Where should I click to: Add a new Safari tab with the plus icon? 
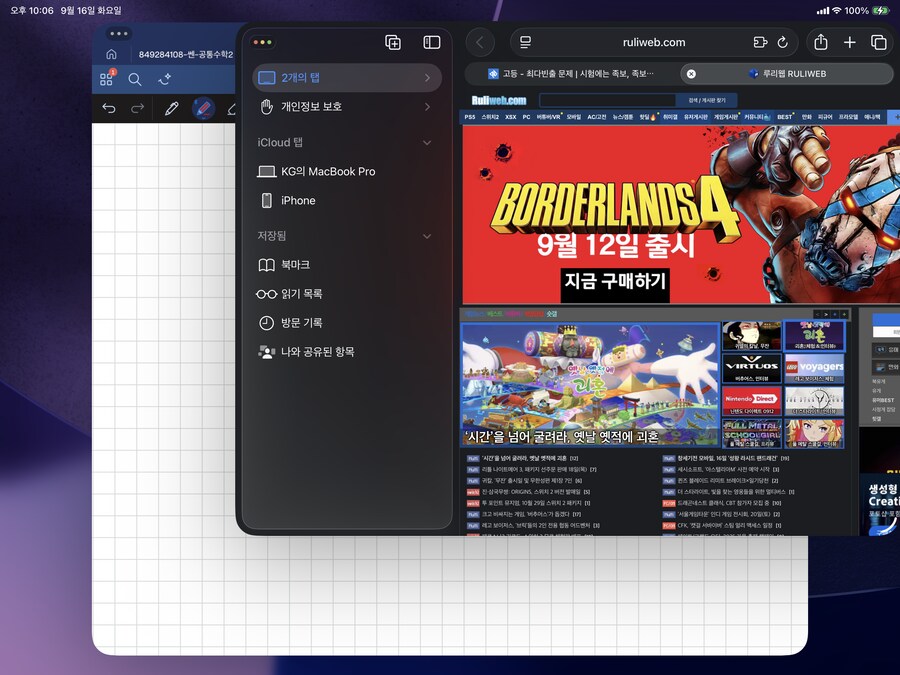pyautogui.click(x=849, y=42)
